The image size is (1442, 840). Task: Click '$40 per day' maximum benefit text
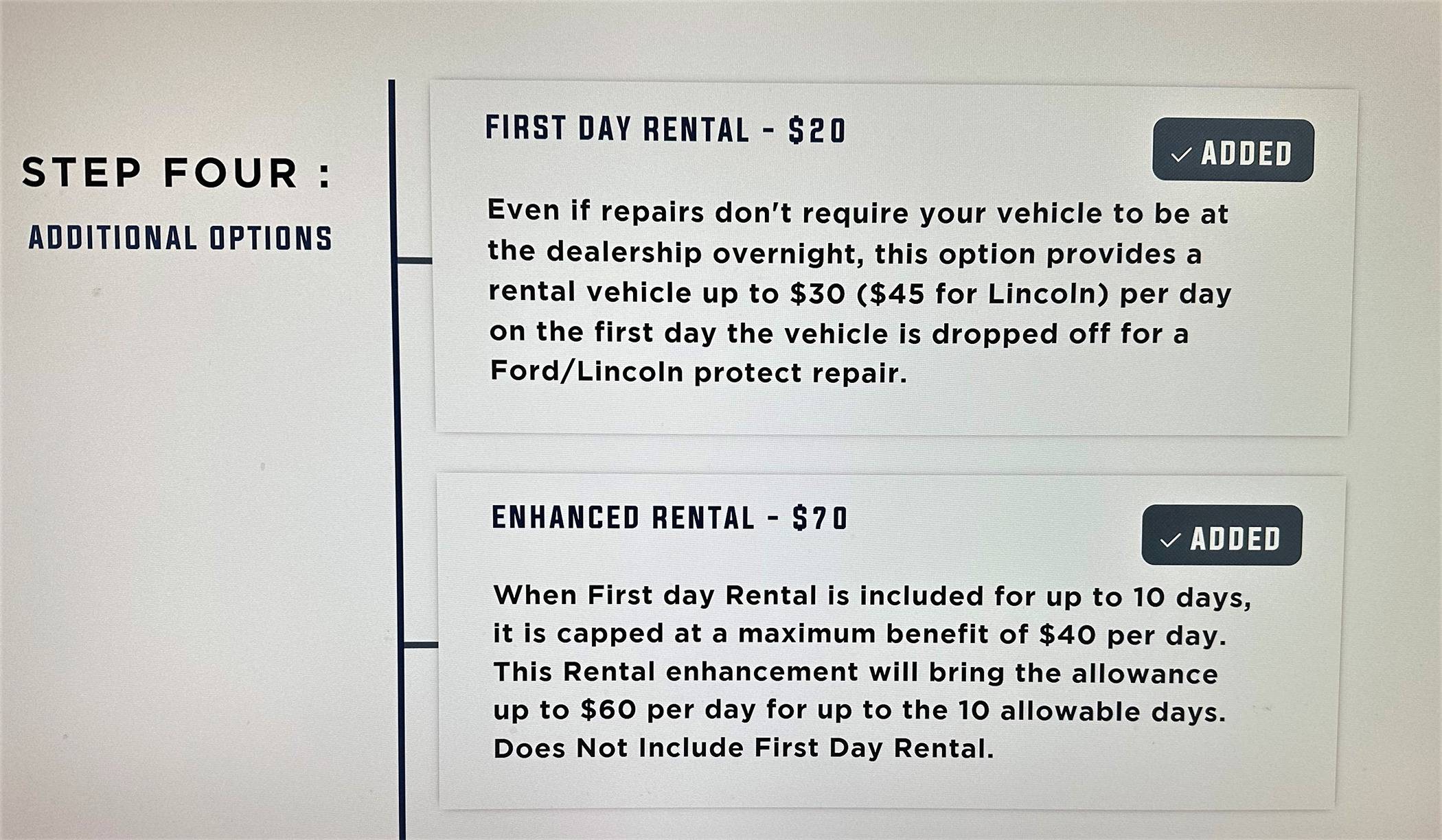coord(1132,635)
